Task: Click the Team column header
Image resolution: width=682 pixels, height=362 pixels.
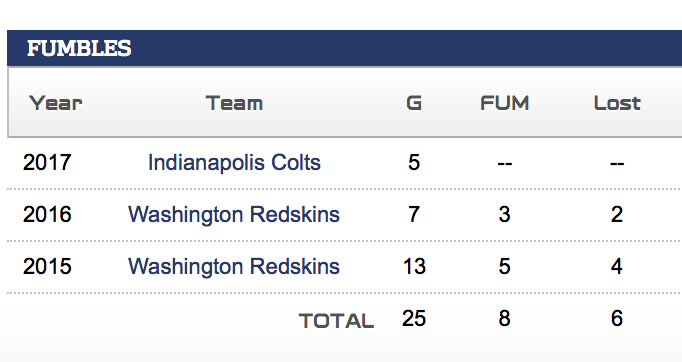Action: [234, 104]
